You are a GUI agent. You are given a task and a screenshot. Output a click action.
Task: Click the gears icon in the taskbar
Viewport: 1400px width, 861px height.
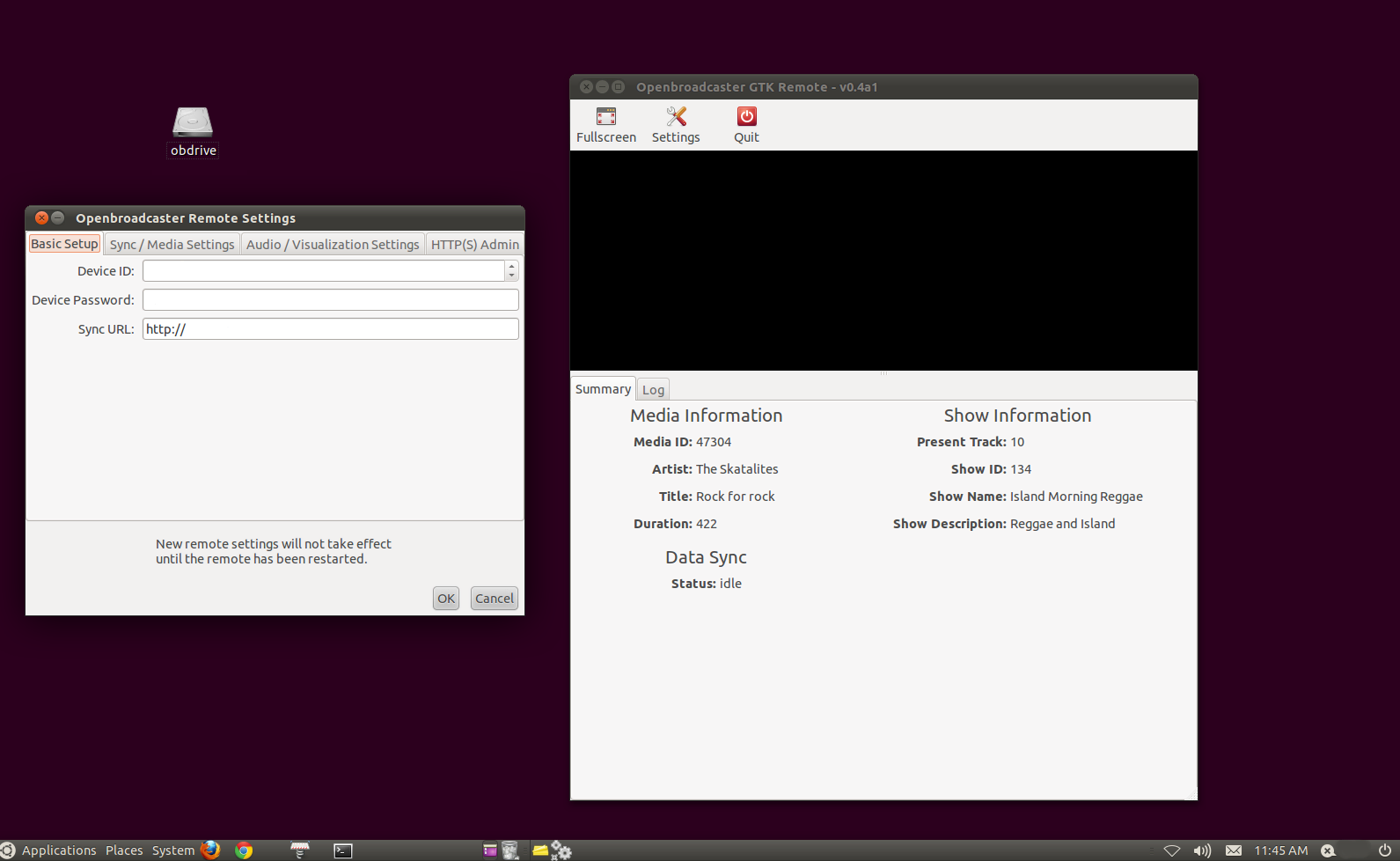coord(561,850)
